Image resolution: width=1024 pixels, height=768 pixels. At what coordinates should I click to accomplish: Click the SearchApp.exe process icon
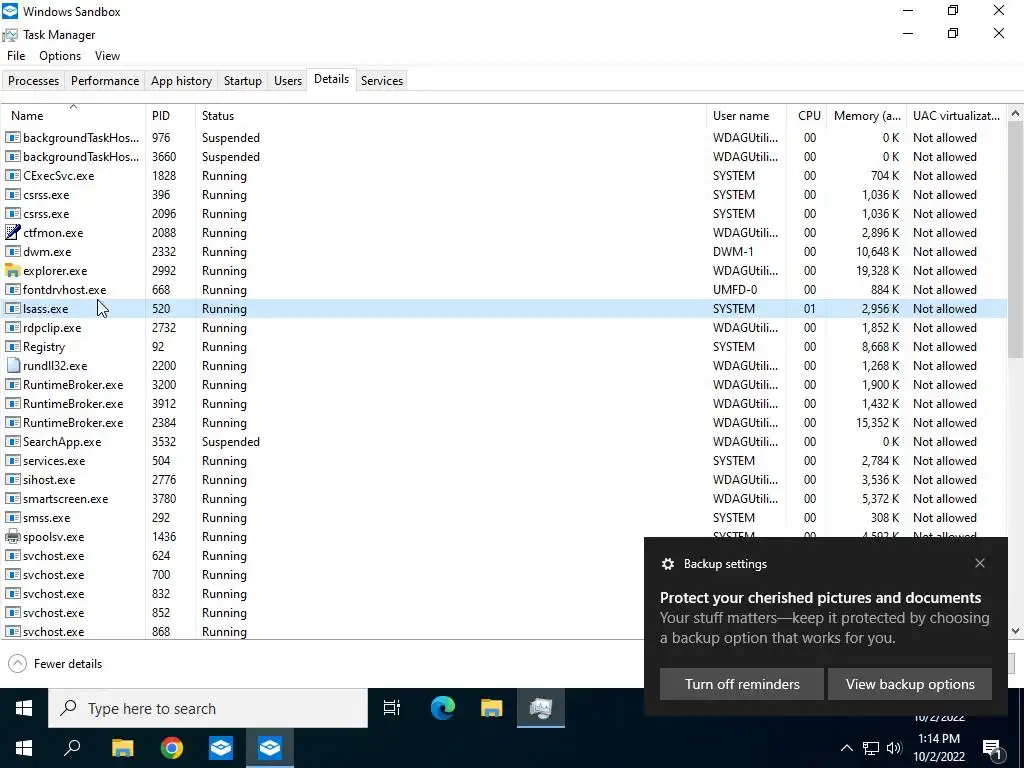[12, 441]
